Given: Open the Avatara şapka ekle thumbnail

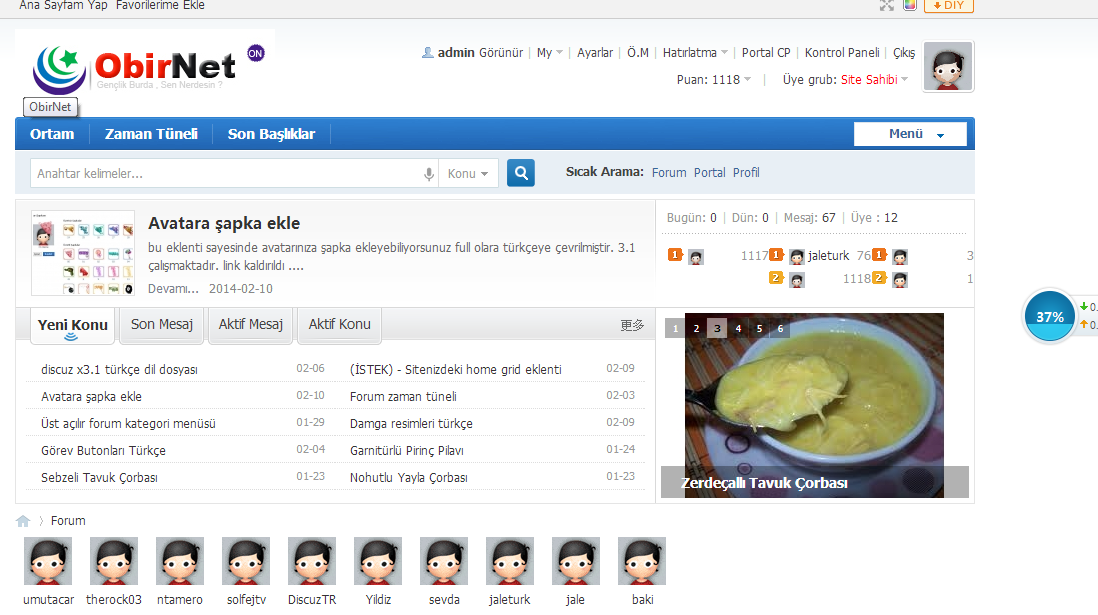Looking at the screenshot, I should pyautogui.click(x=83, y=253).
